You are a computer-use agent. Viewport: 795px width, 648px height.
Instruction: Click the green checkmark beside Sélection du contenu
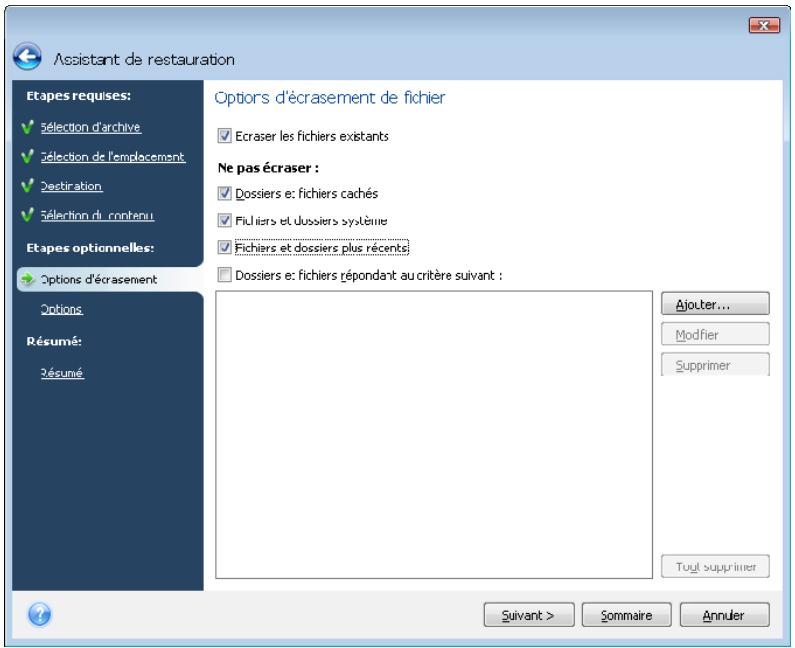[x=28, y=215]
